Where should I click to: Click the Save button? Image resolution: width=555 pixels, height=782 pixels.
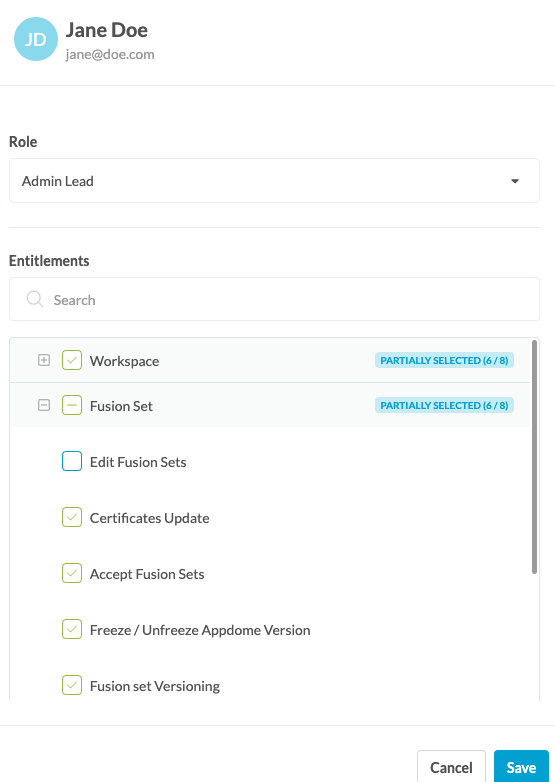point(521,767)
